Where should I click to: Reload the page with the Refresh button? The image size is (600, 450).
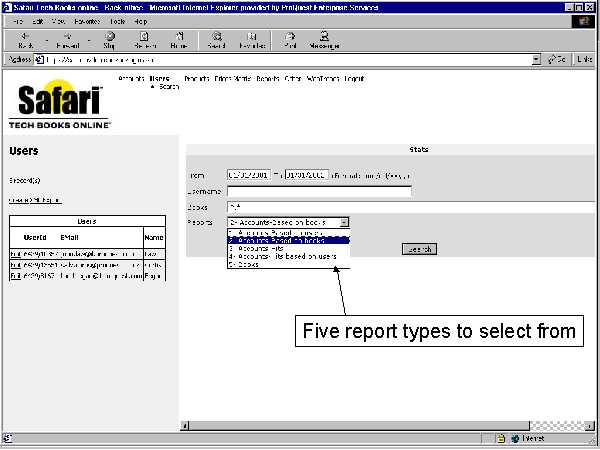coord(145,41)
